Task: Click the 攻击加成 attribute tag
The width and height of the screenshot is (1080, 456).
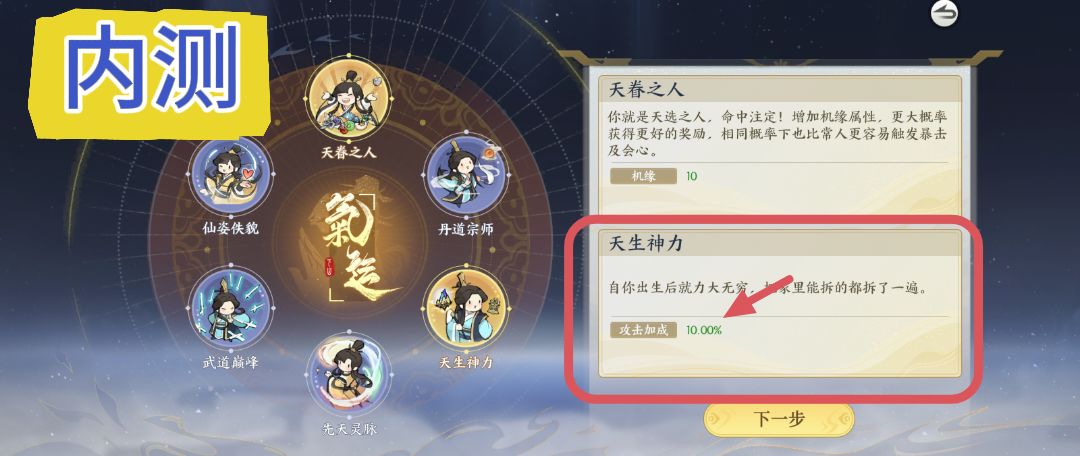Action: (643, 330)
